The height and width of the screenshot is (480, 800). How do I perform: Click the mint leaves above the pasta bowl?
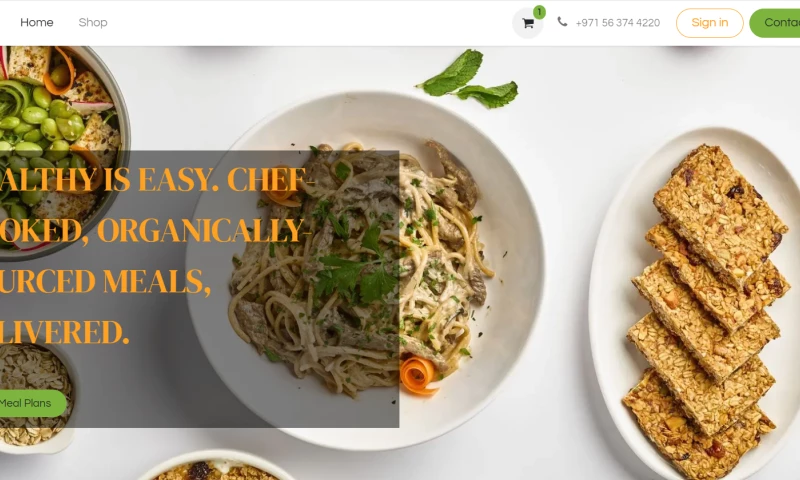tap(468, 80)
